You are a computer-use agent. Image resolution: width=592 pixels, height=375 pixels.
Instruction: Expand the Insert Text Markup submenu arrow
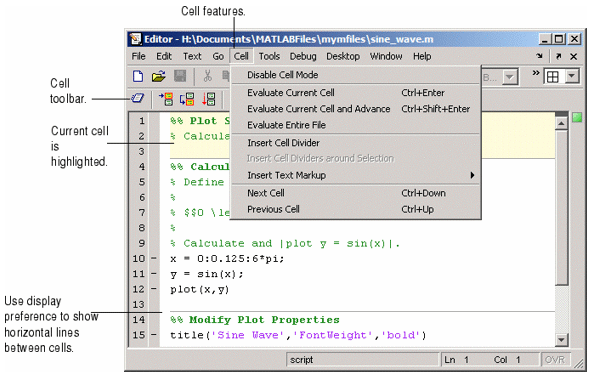[472, 175]
